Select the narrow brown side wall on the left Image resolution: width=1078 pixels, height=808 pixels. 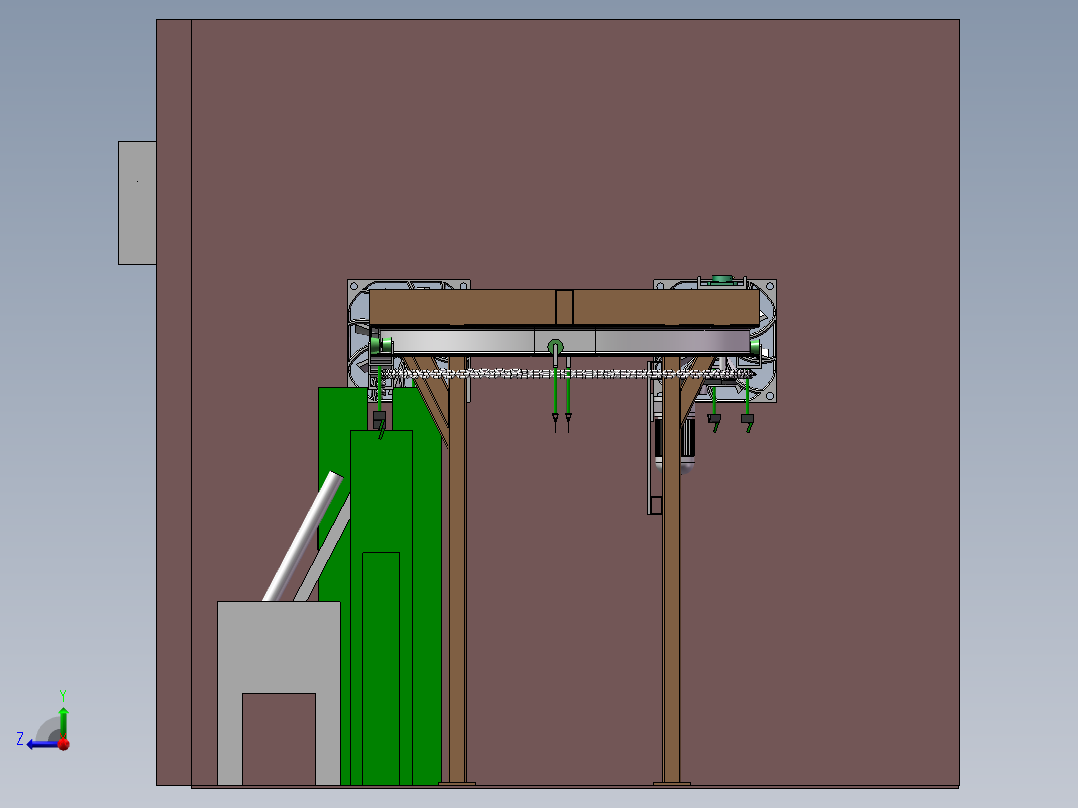tap(174, 402)
